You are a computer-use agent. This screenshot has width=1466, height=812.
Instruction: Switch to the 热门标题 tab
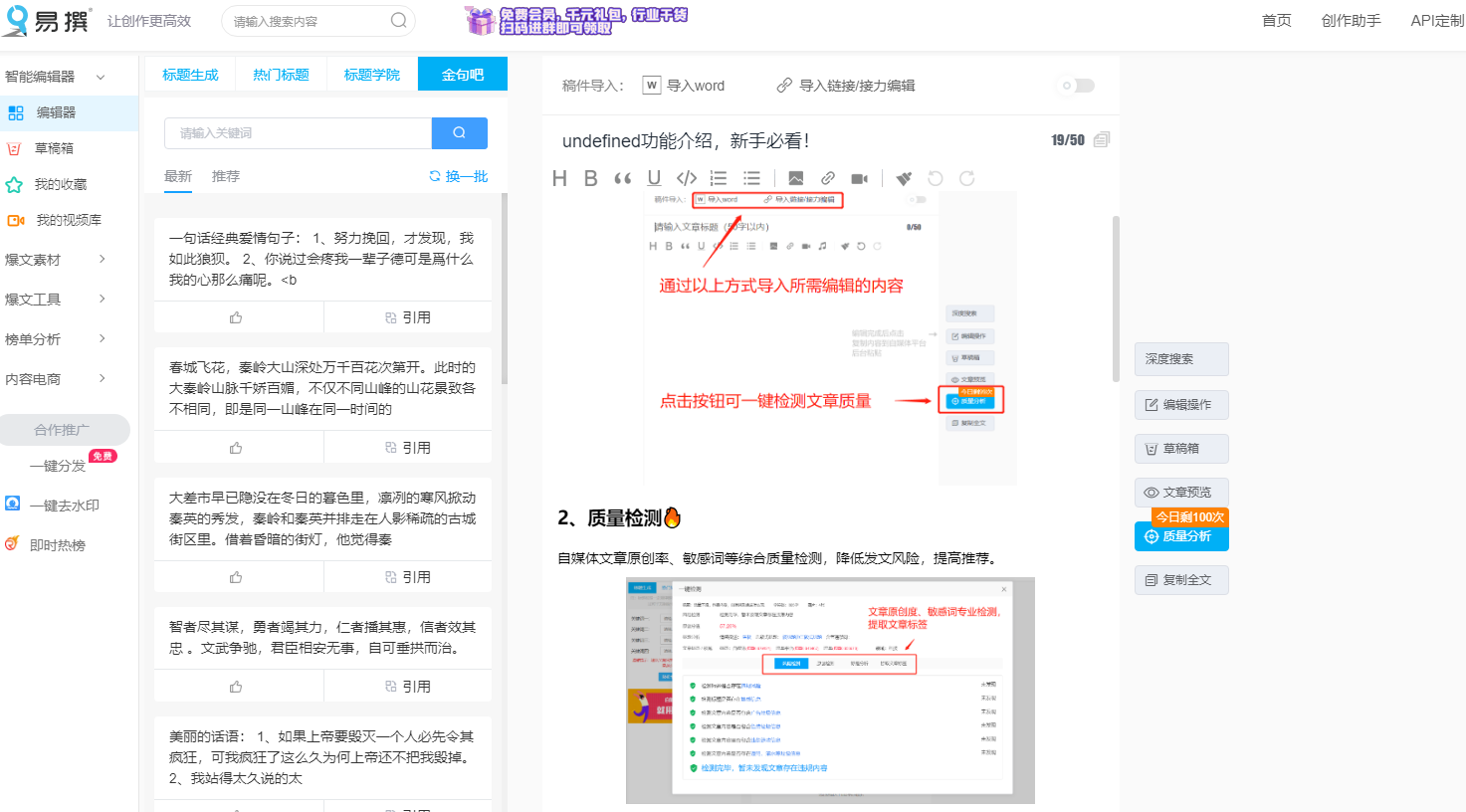point(281,75)
